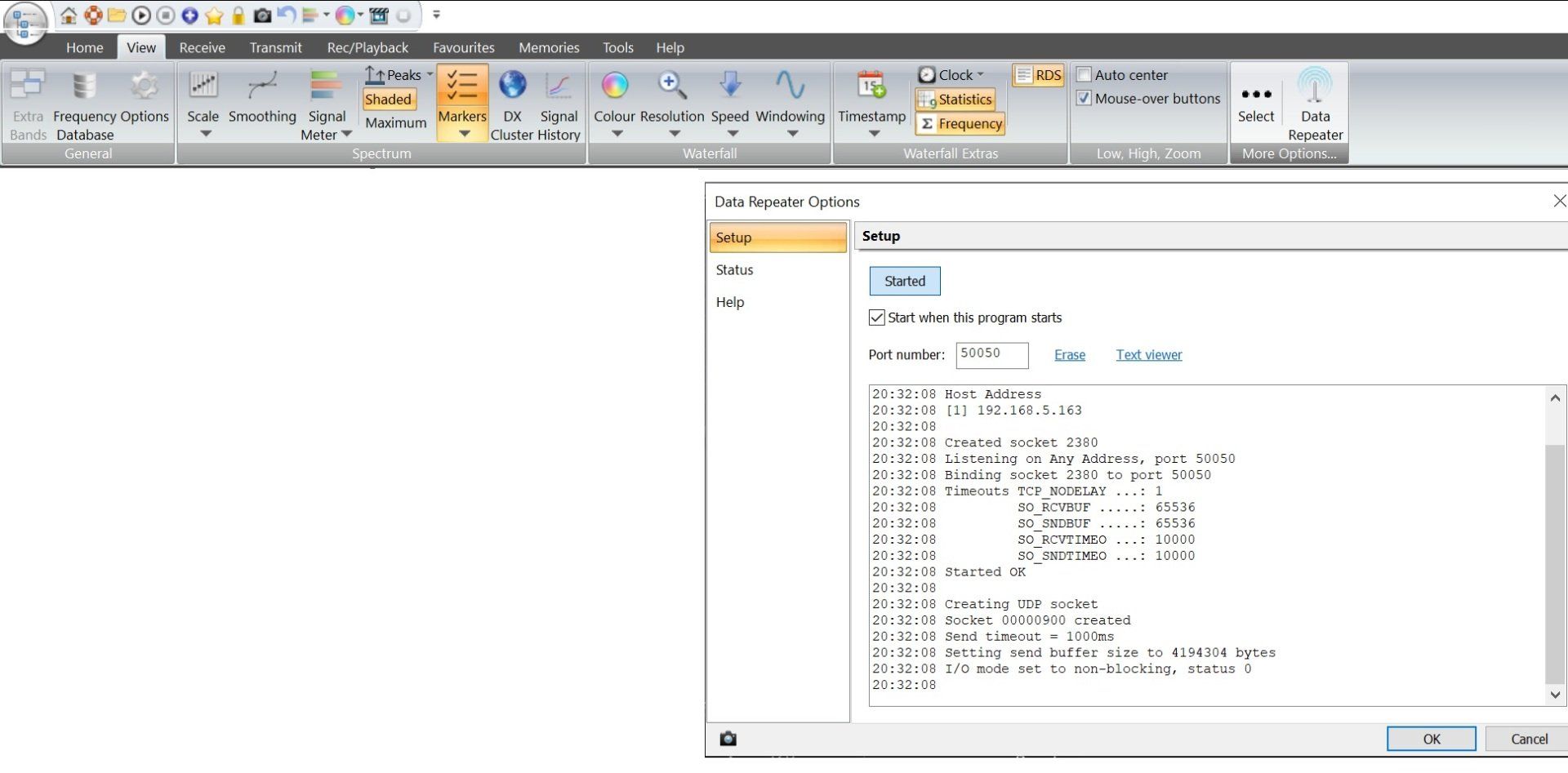Click the DX Cluster globe icon
The image size is (1568, 773).
512,86
